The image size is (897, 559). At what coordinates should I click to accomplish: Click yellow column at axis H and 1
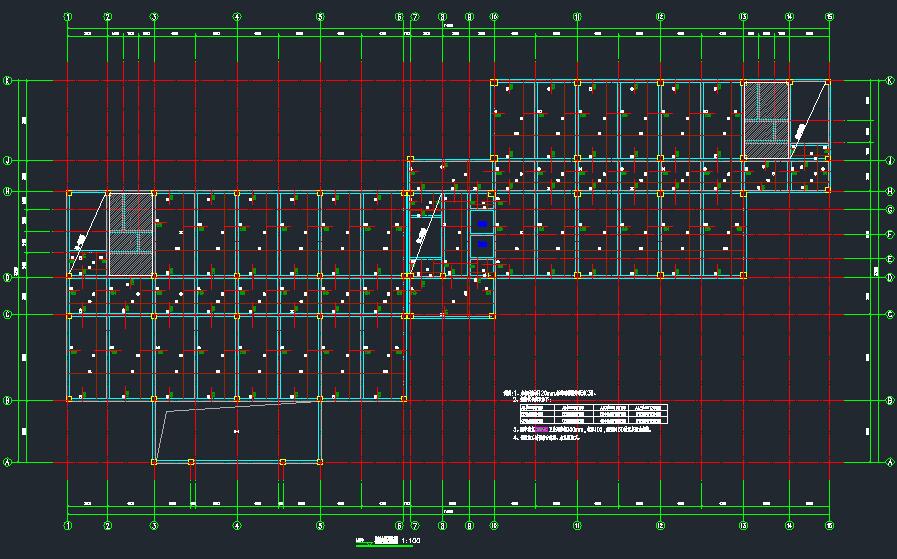pos(68,192)
